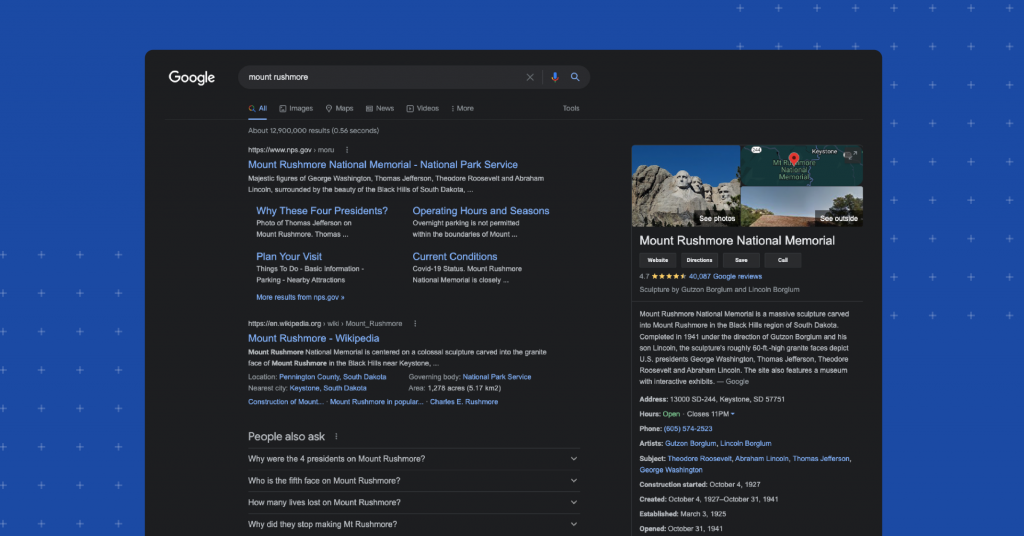Open Plan Your Visit sitelink
Image resolution: width=1024 pixels, height=536 pixels.
(x=289, y=257)
